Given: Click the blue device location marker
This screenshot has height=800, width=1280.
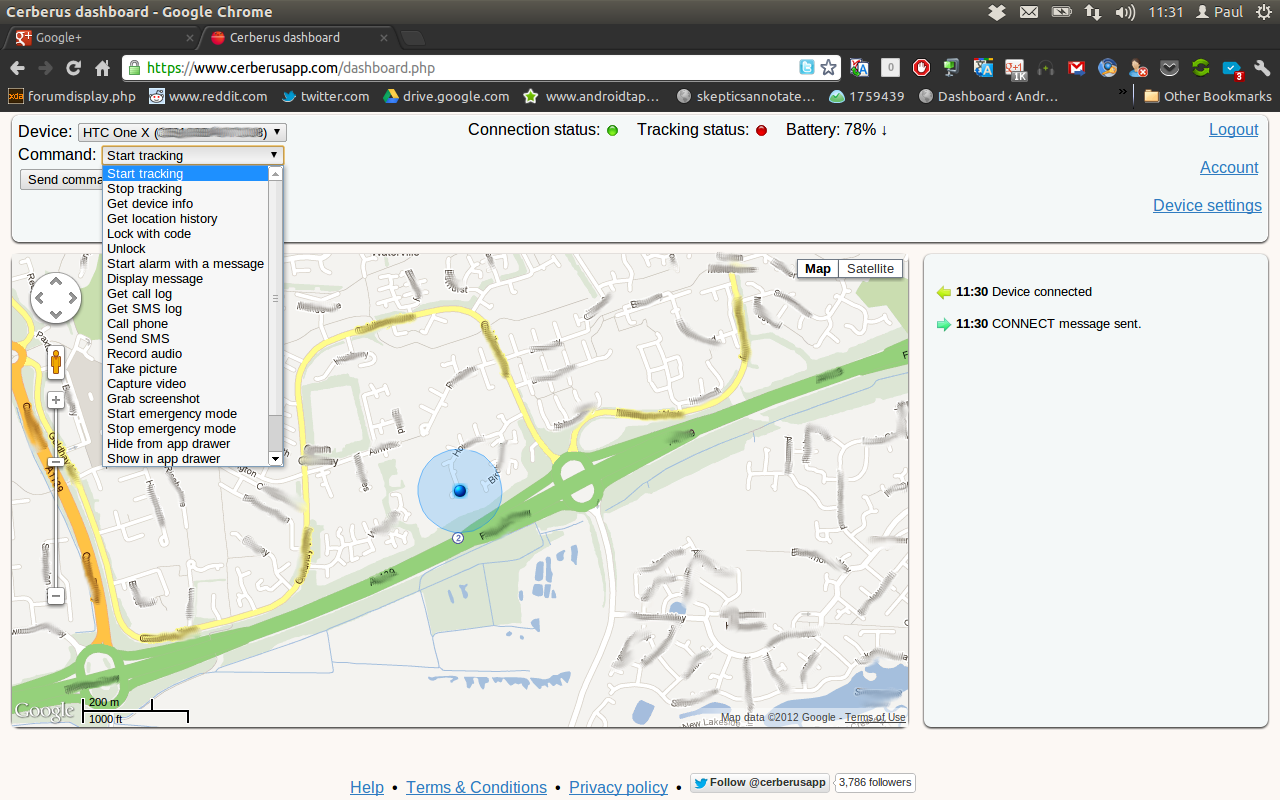Looking at the screenshot, I should pos(460,490).
